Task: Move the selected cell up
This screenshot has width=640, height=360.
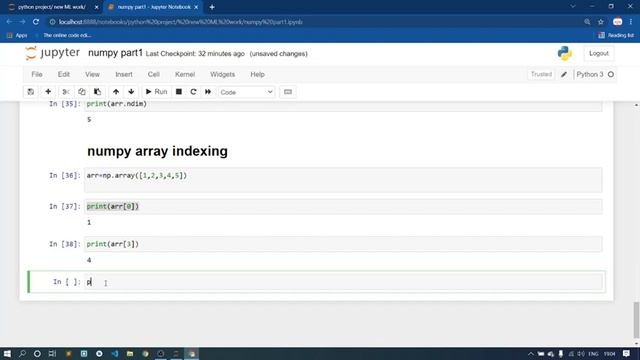Action: 116,92
